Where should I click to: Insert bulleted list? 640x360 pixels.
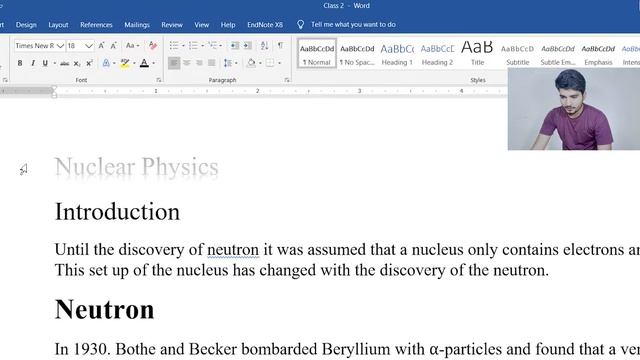[174, 45]
